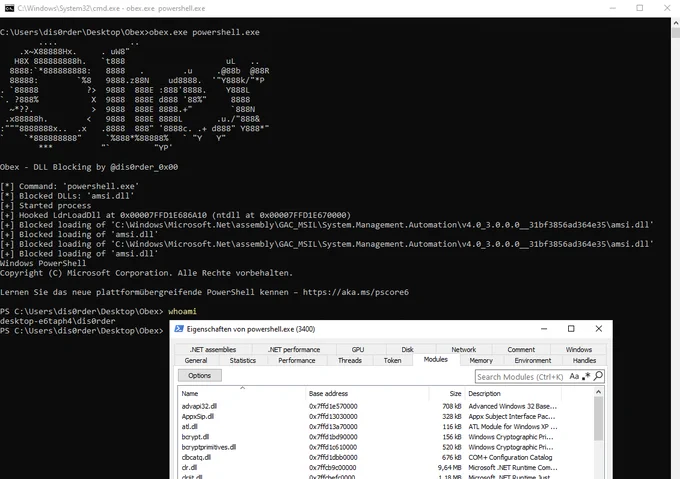Close the powershell.exe properties dialog
The height and width of the screenshot is (479, 680).
[x=598, y=329]
